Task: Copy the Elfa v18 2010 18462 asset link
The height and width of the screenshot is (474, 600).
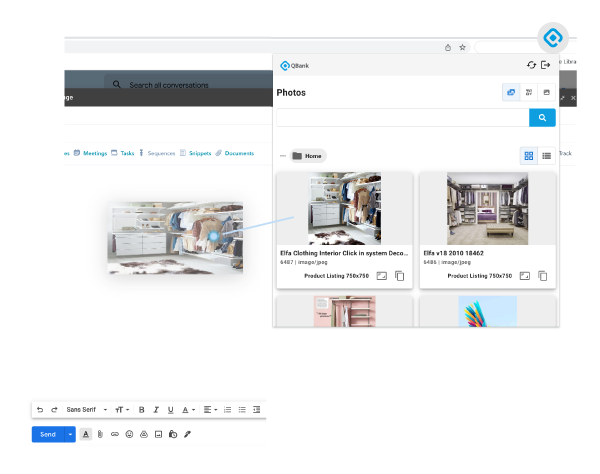Action: click(543, 276)
